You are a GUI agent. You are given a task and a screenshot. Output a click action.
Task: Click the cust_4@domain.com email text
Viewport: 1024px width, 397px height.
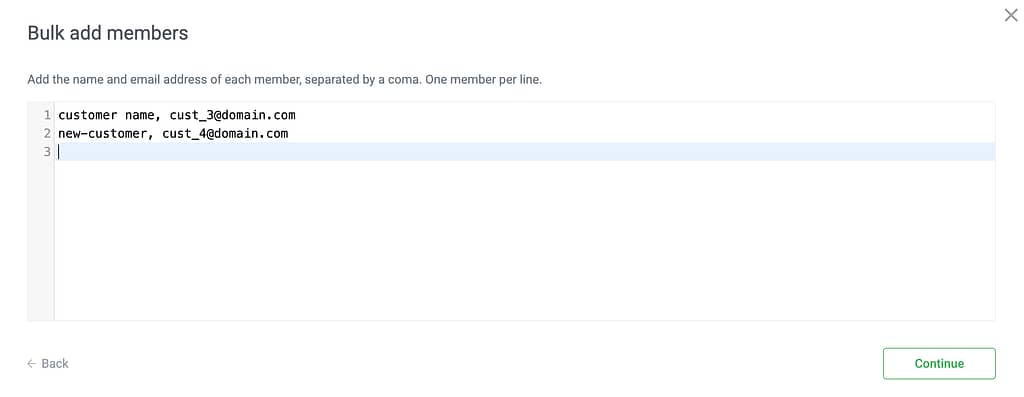[225, 134]
